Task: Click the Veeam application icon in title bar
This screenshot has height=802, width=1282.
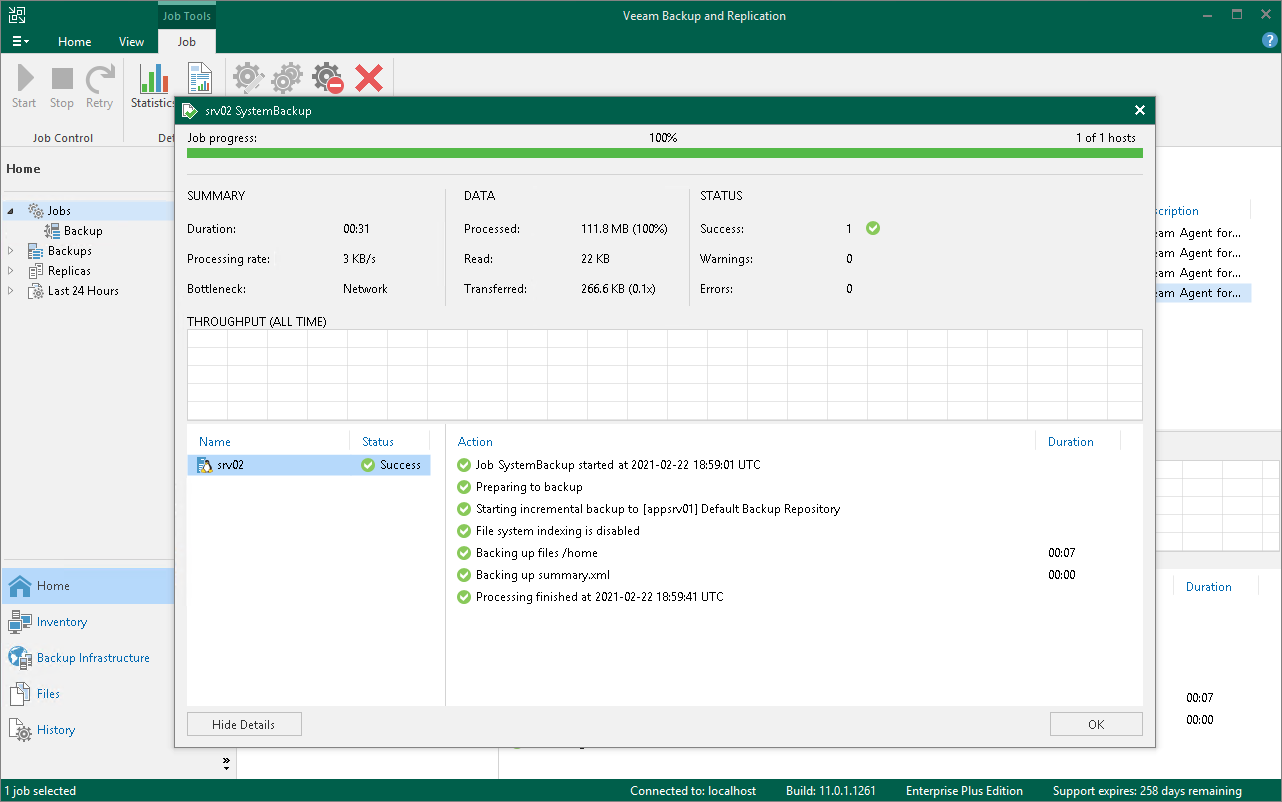Action: (x=17, y=15)
